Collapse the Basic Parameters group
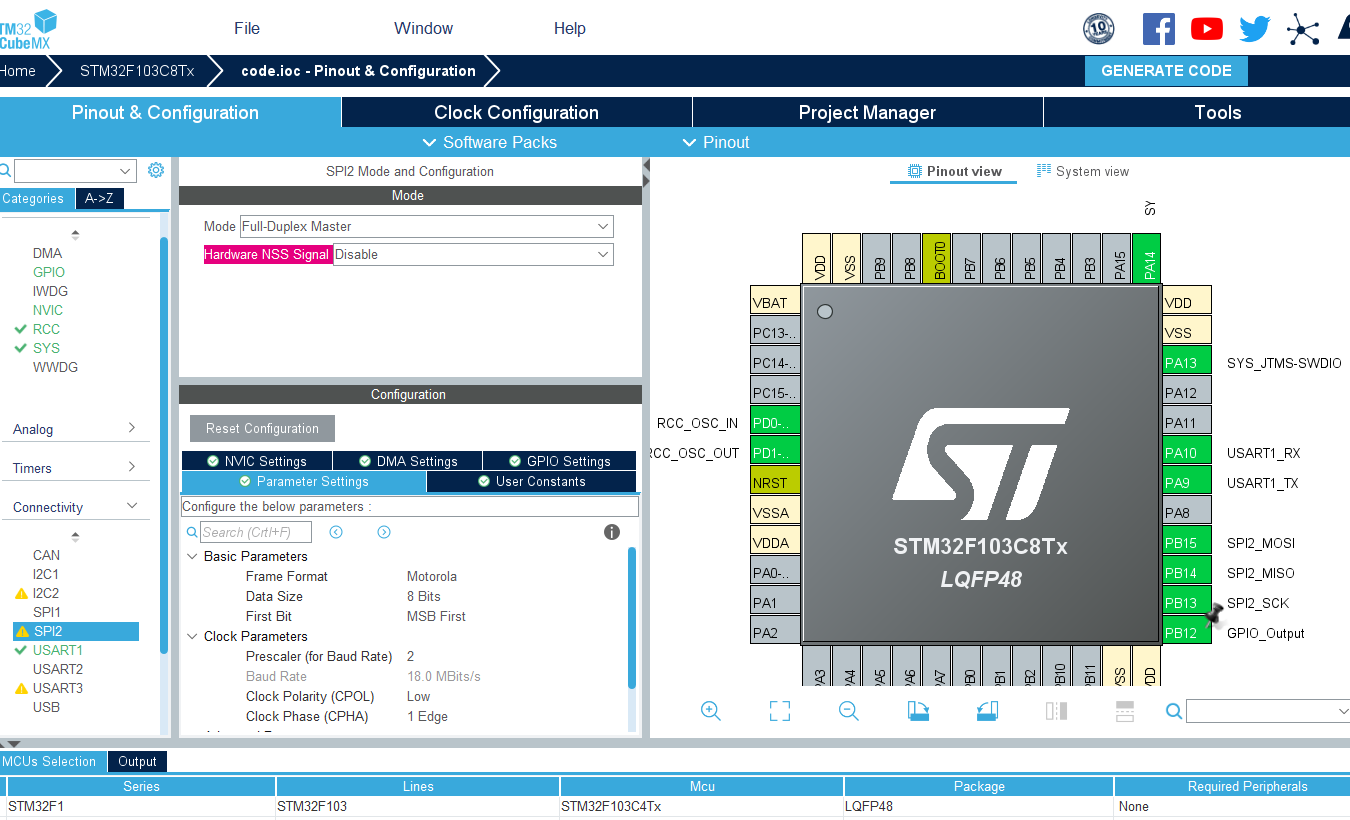 click(192, 556)
